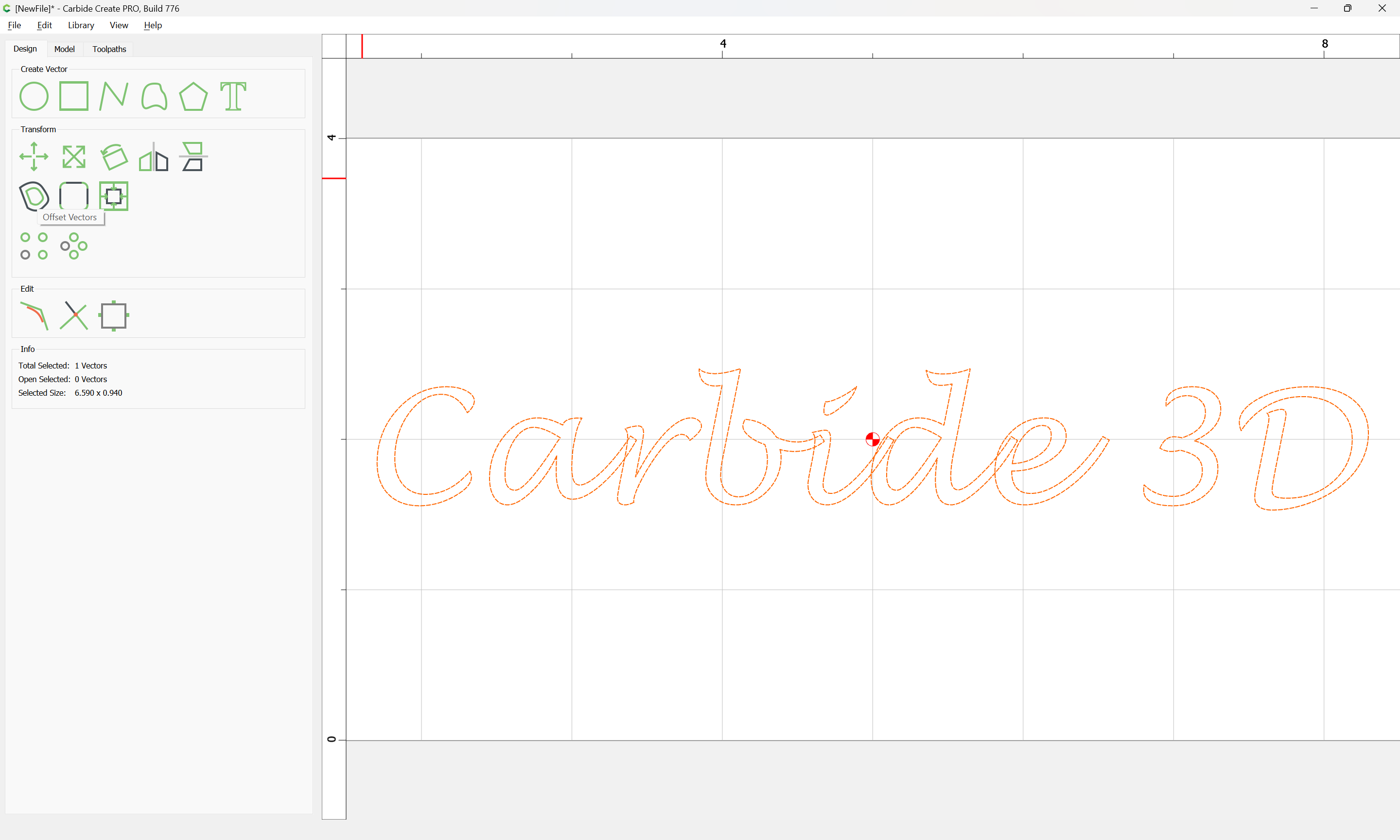Switch to the Toolpaths tab

coord(109,49)
